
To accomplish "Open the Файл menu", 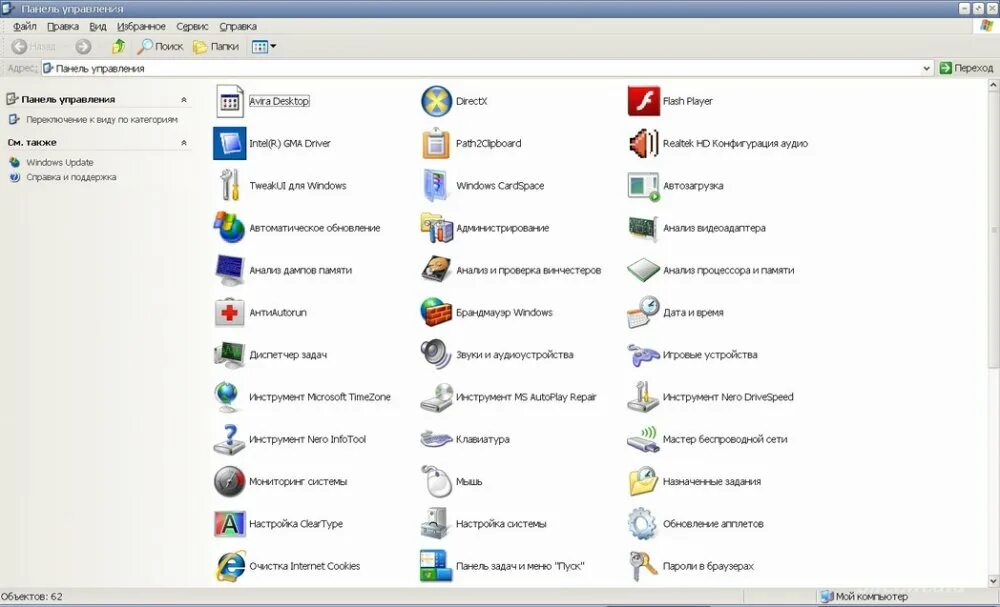I will tap(25, 27).
